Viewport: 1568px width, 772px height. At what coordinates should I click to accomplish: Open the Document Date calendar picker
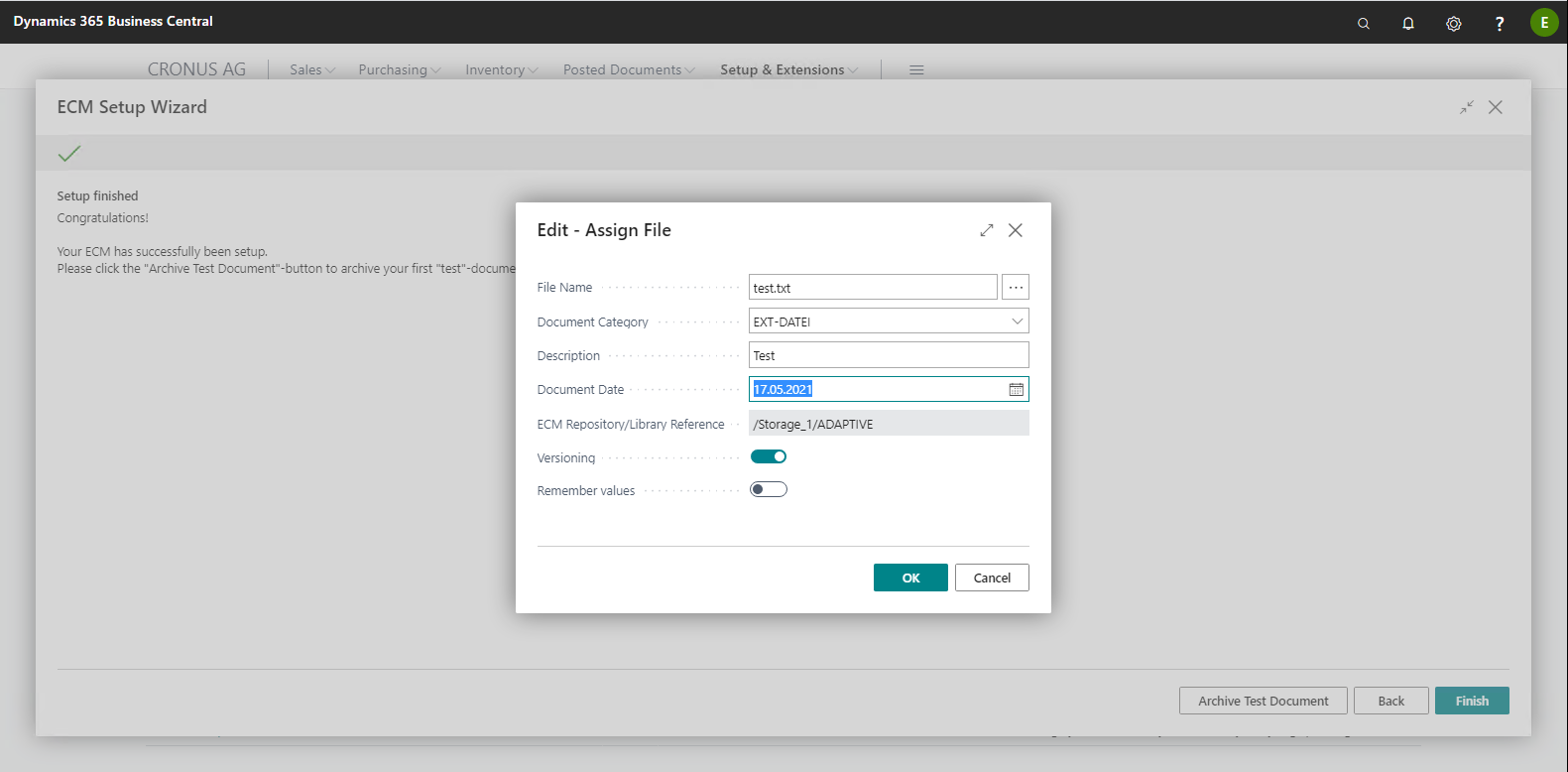[1017, 389]
